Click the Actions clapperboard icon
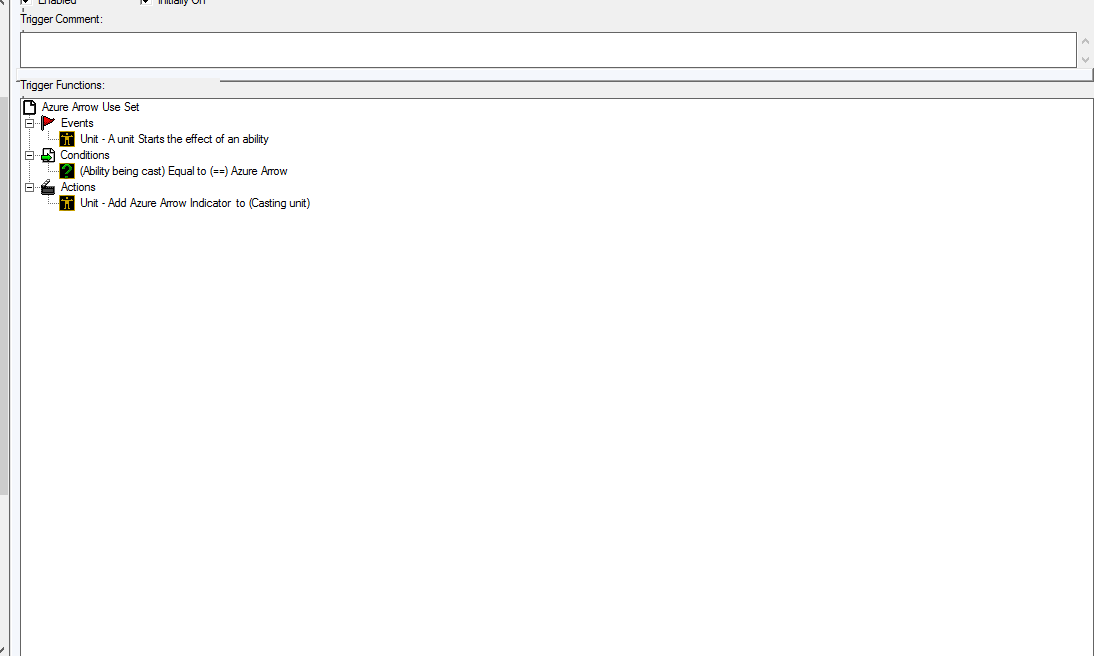Screen dimensions: 1094x656 click(x=47, y=187)
